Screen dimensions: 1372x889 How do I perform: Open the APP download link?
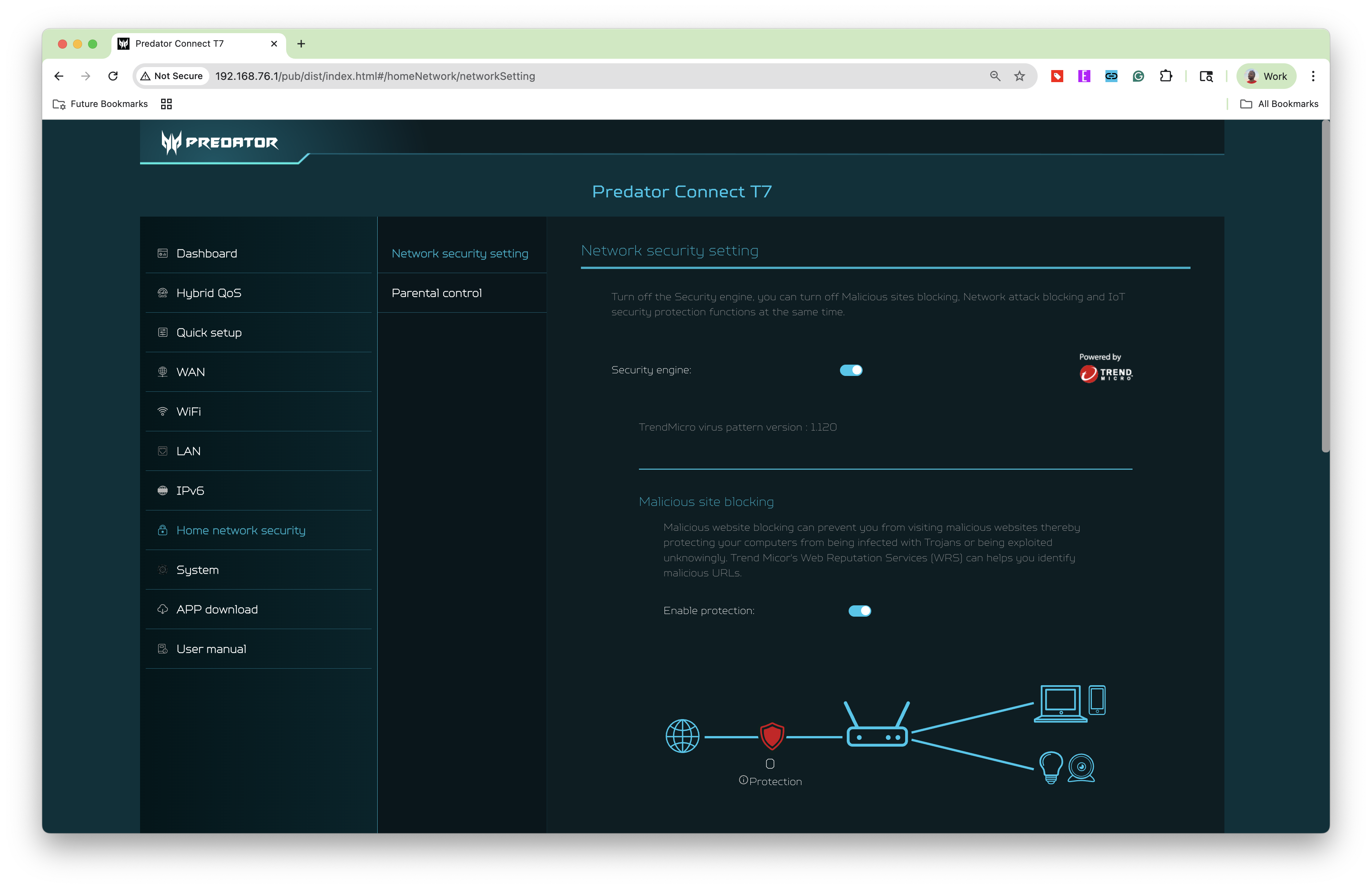(x=258, y=609)
